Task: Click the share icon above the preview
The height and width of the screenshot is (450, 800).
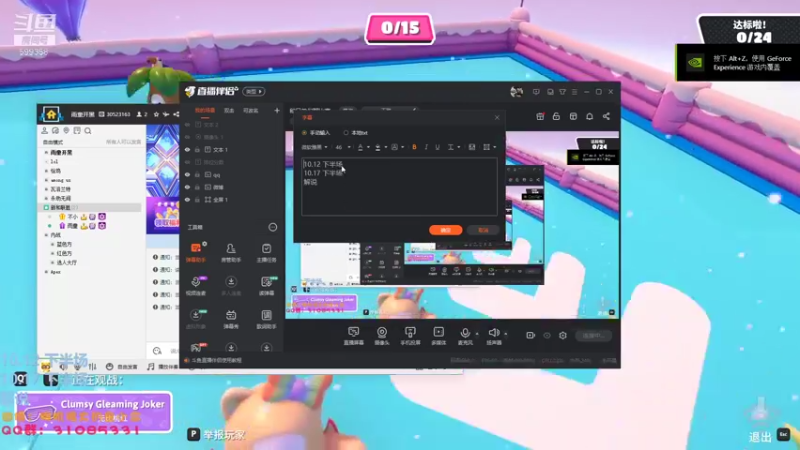Action: pos(606,116)
